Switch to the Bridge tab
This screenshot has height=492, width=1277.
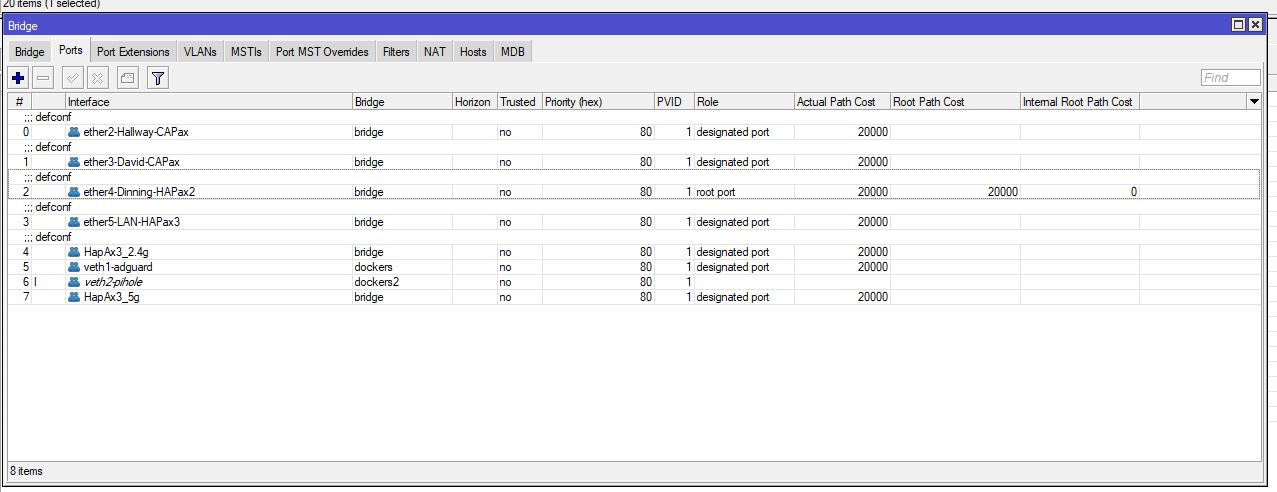click(x=29, y=52)
